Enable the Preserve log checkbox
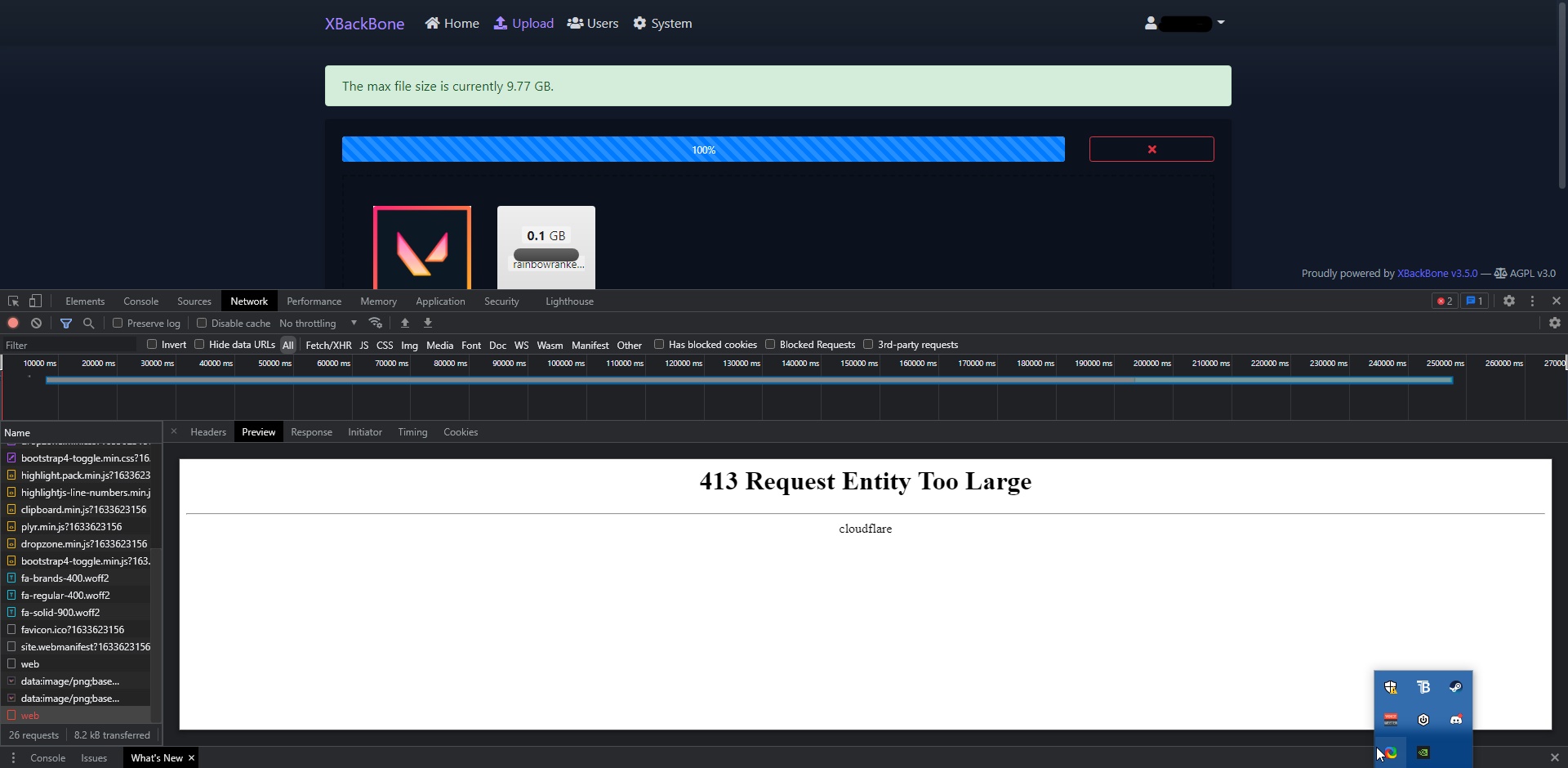This screenshot has height=768, width=1568. click(x=118, y=323)
